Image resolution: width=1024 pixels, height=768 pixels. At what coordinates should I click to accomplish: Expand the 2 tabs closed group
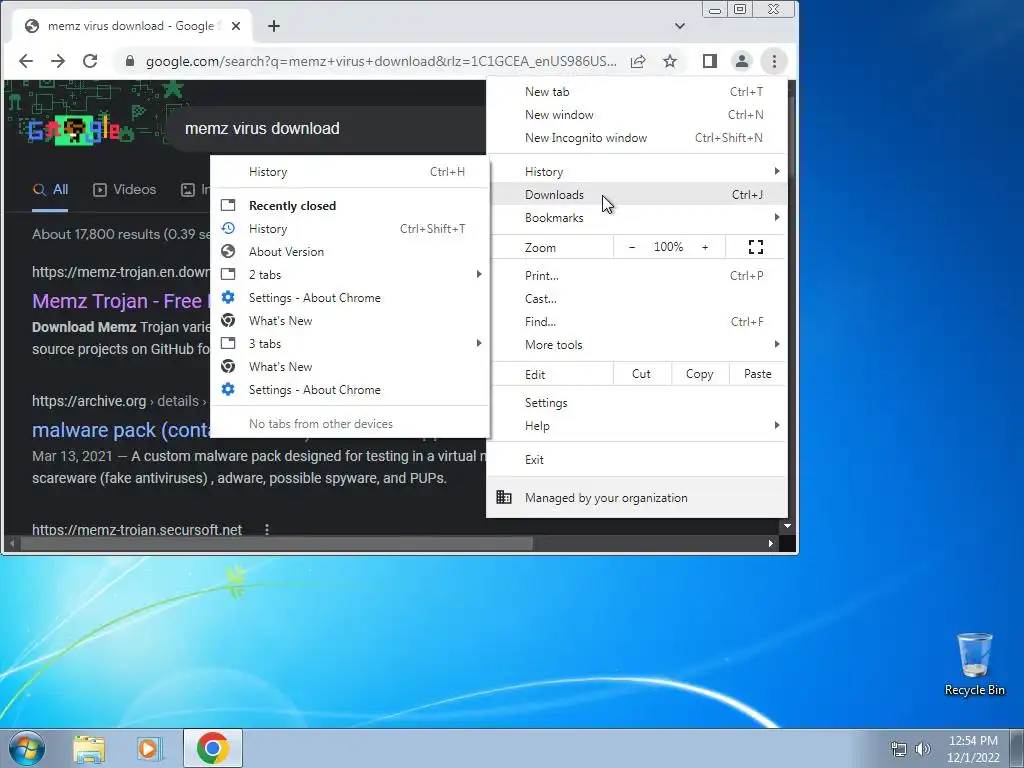(349, 275)
